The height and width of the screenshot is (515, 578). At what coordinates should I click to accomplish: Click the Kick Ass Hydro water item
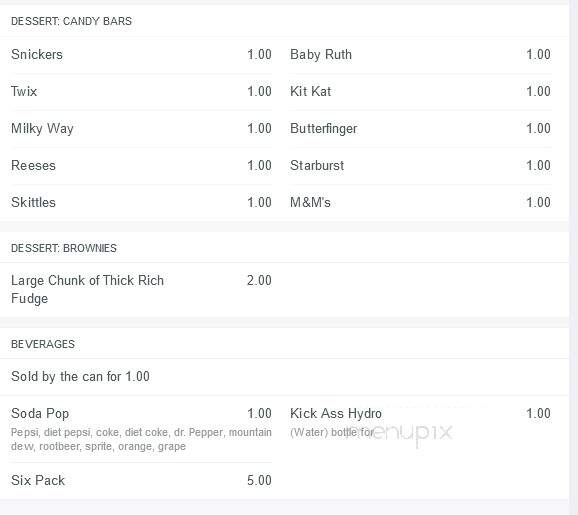coord(335,414)
